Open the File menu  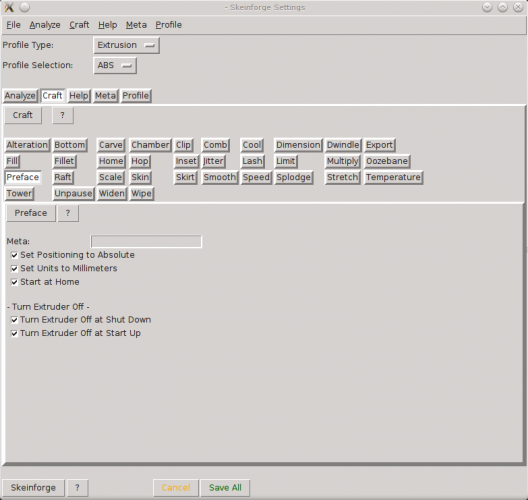tap(13, 25)
